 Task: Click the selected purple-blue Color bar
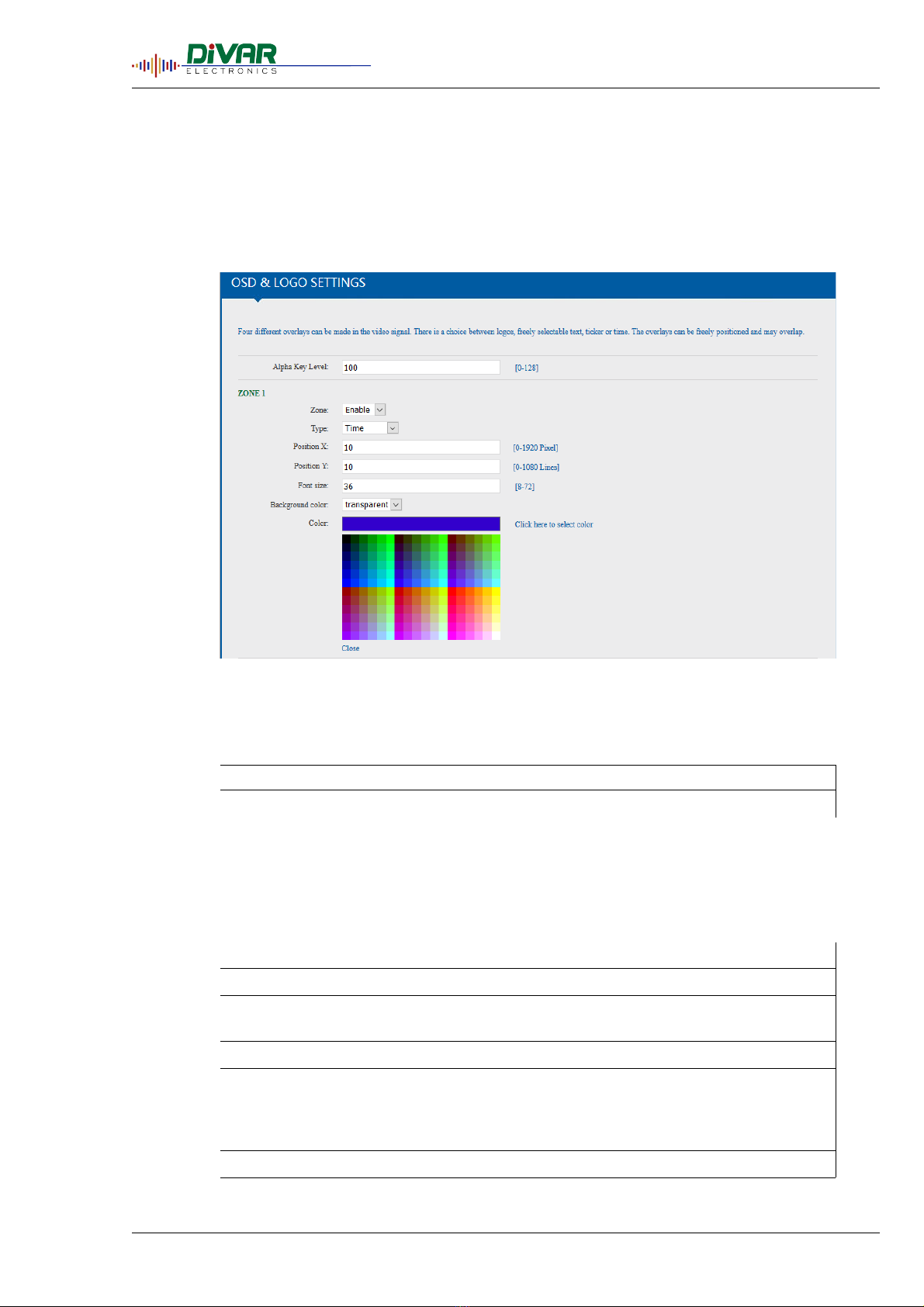420,524
